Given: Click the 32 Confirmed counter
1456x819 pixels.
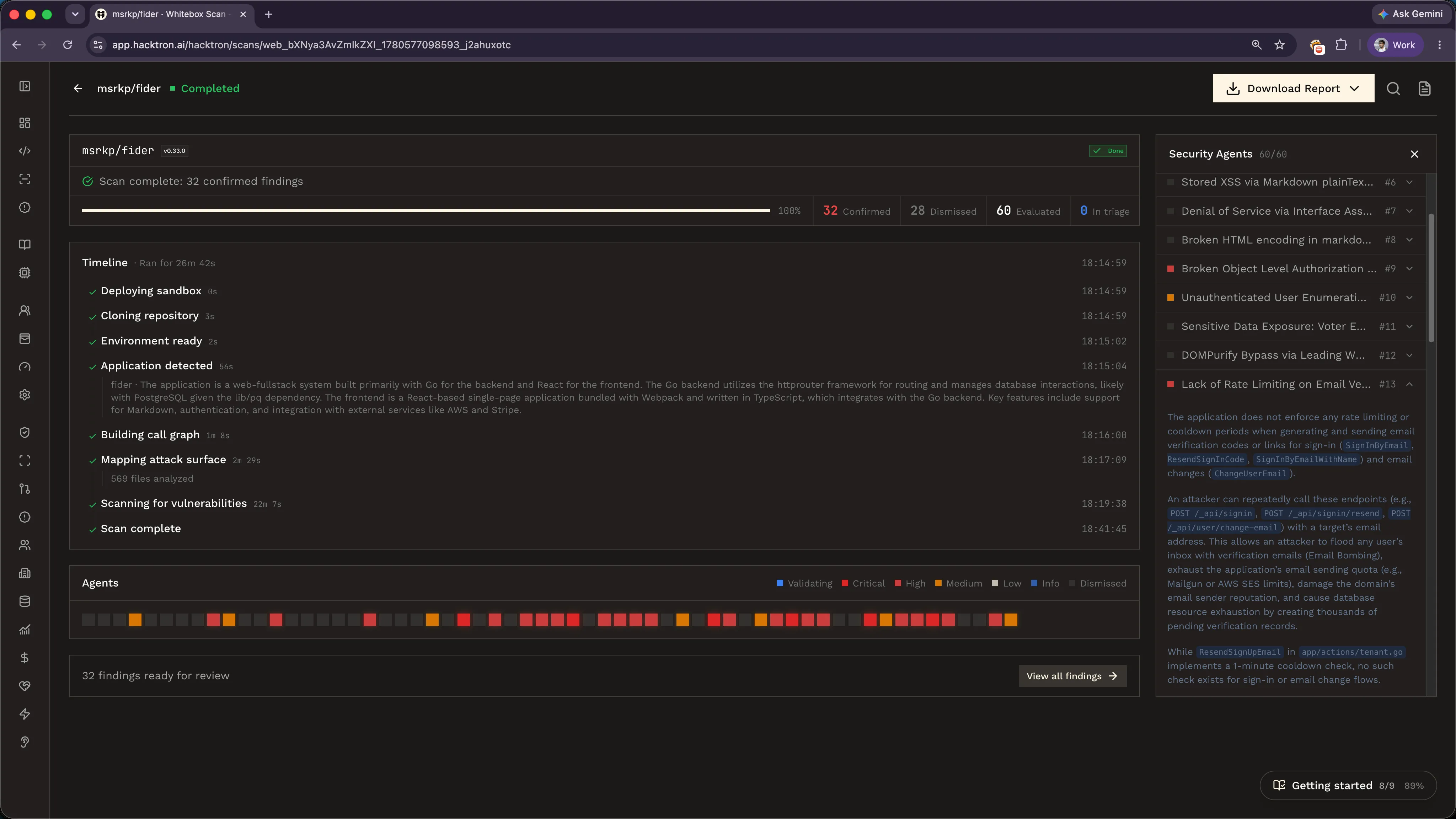Looking at the screenshot, I should coord(856,211).
